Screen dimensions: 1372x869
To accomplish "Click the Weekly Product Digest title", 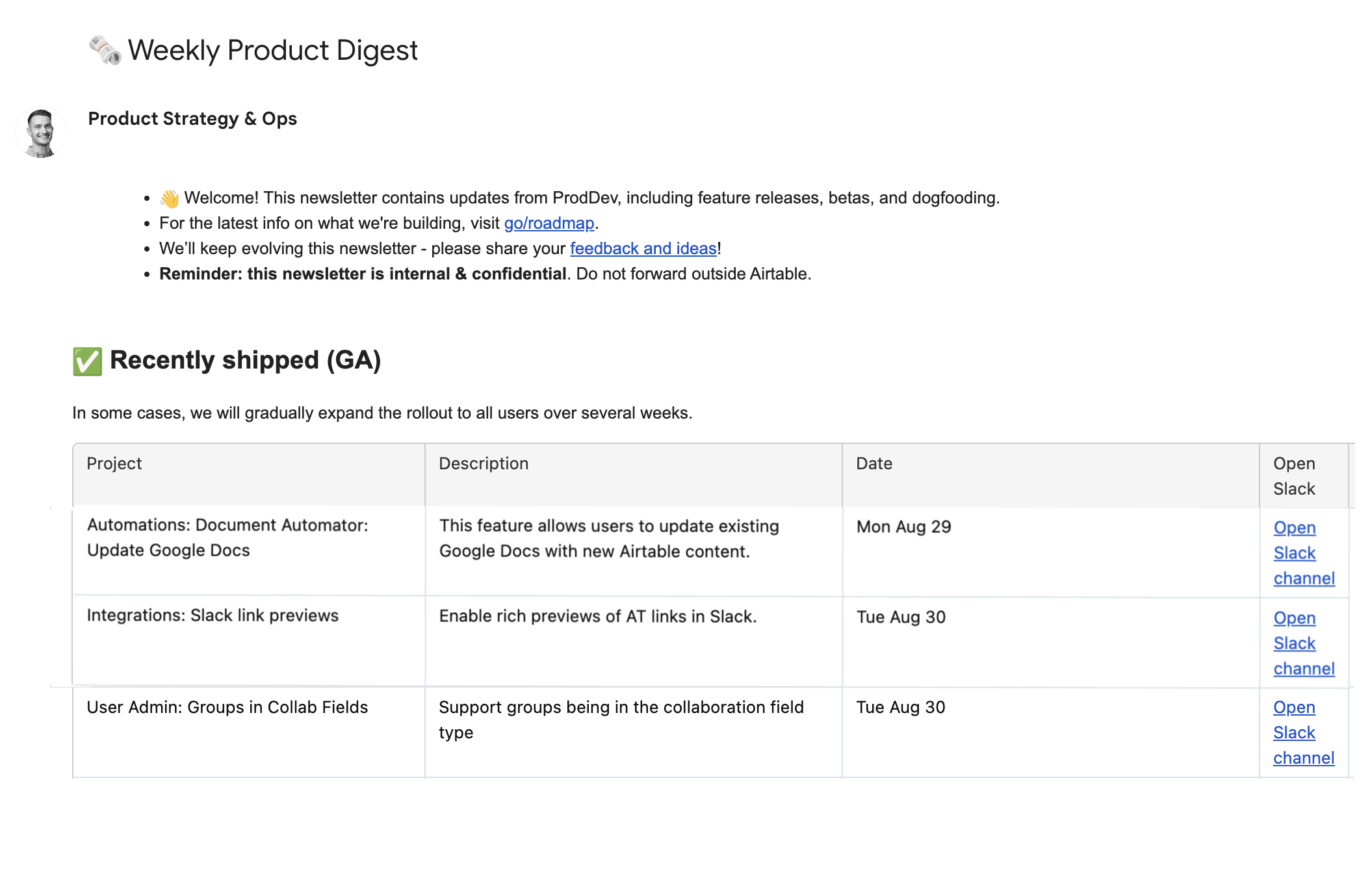I will (x=272, y=51).
